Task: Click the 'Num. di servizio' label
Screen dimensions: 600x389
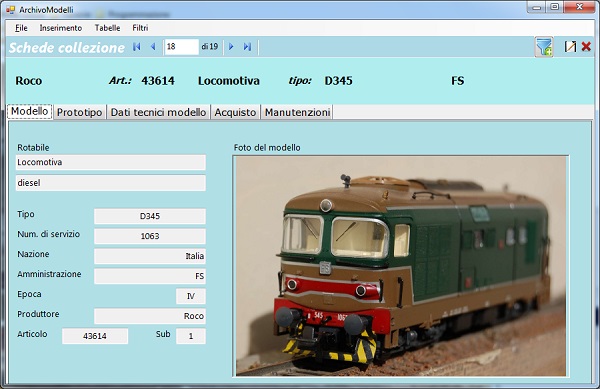Action: tap(49, 234)
